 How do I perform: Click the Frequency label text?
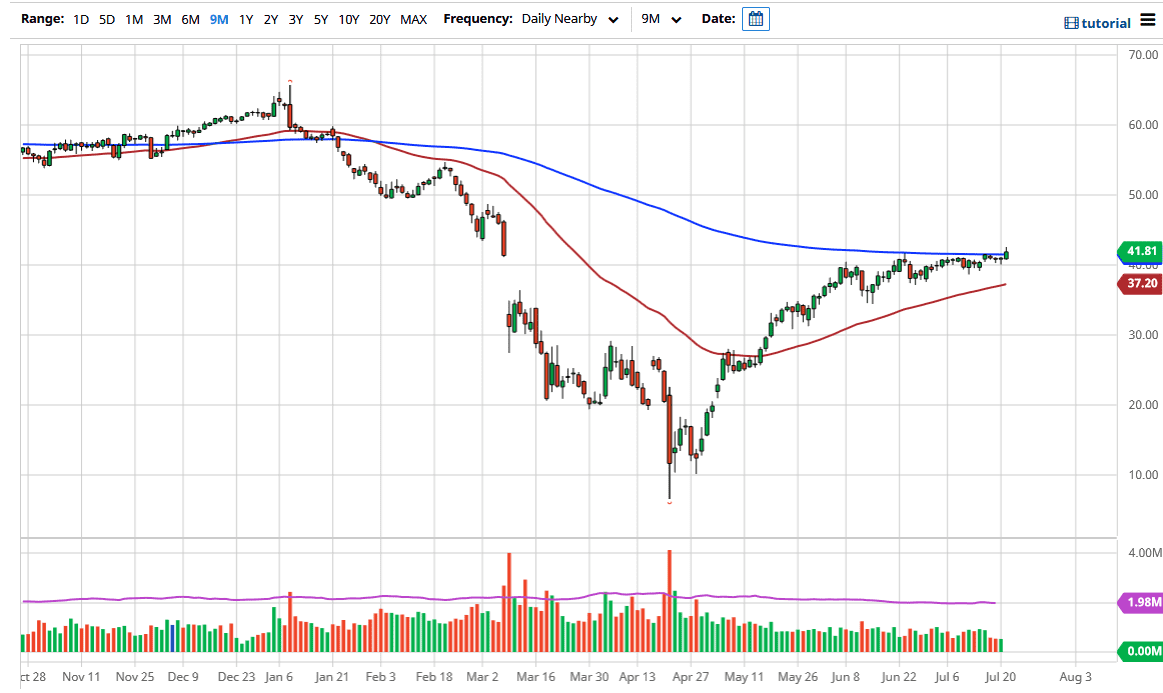tap(478, 19)
